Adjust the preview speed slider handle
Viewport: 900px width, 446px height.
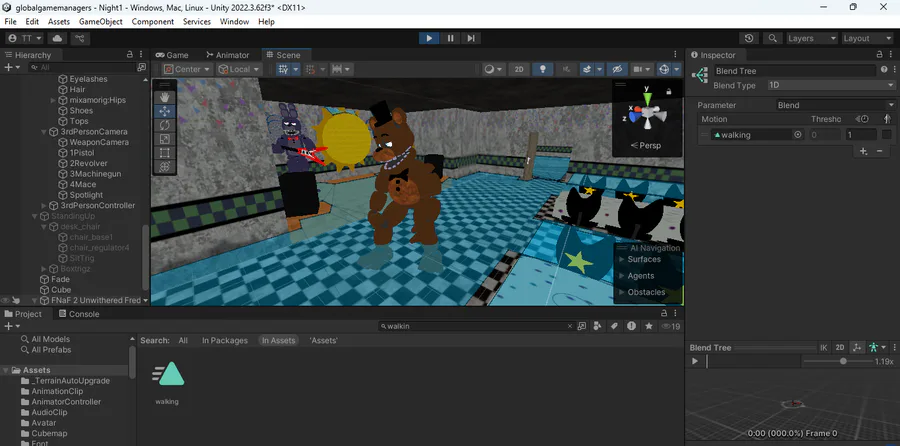coord(843,361)
